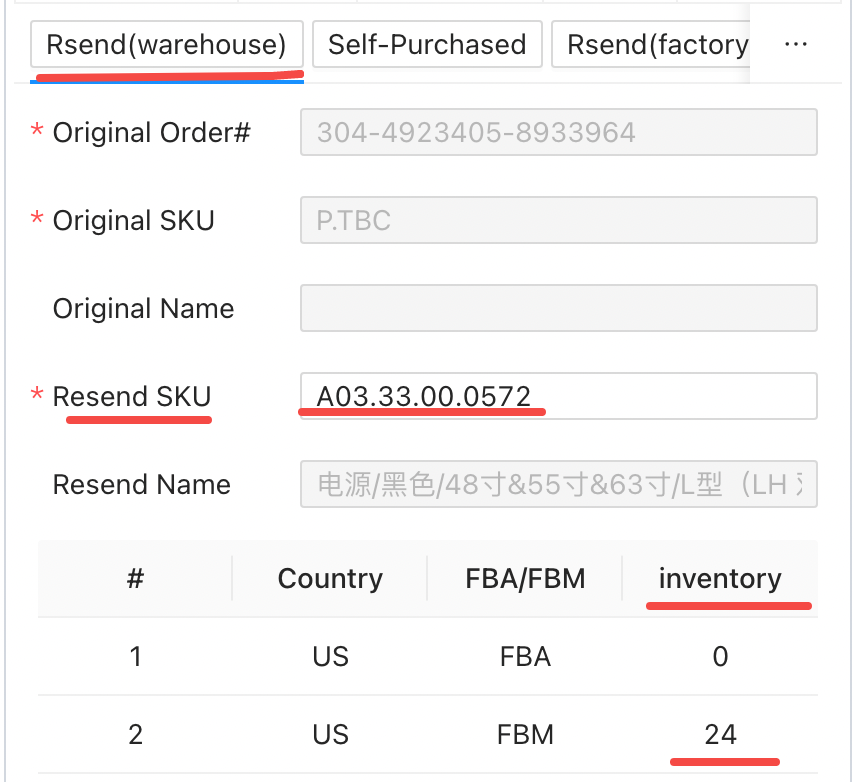The image size is (854, 782).
Task: Click the # column header
Action: 136,579
